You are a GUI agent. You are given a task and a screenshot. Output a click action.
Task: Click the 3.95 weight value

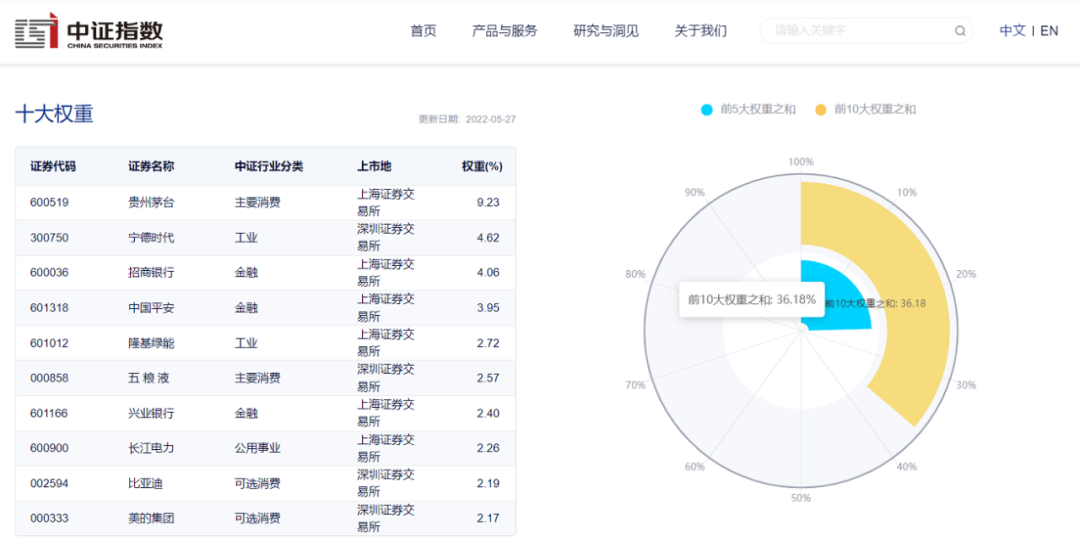click(488, 308)
